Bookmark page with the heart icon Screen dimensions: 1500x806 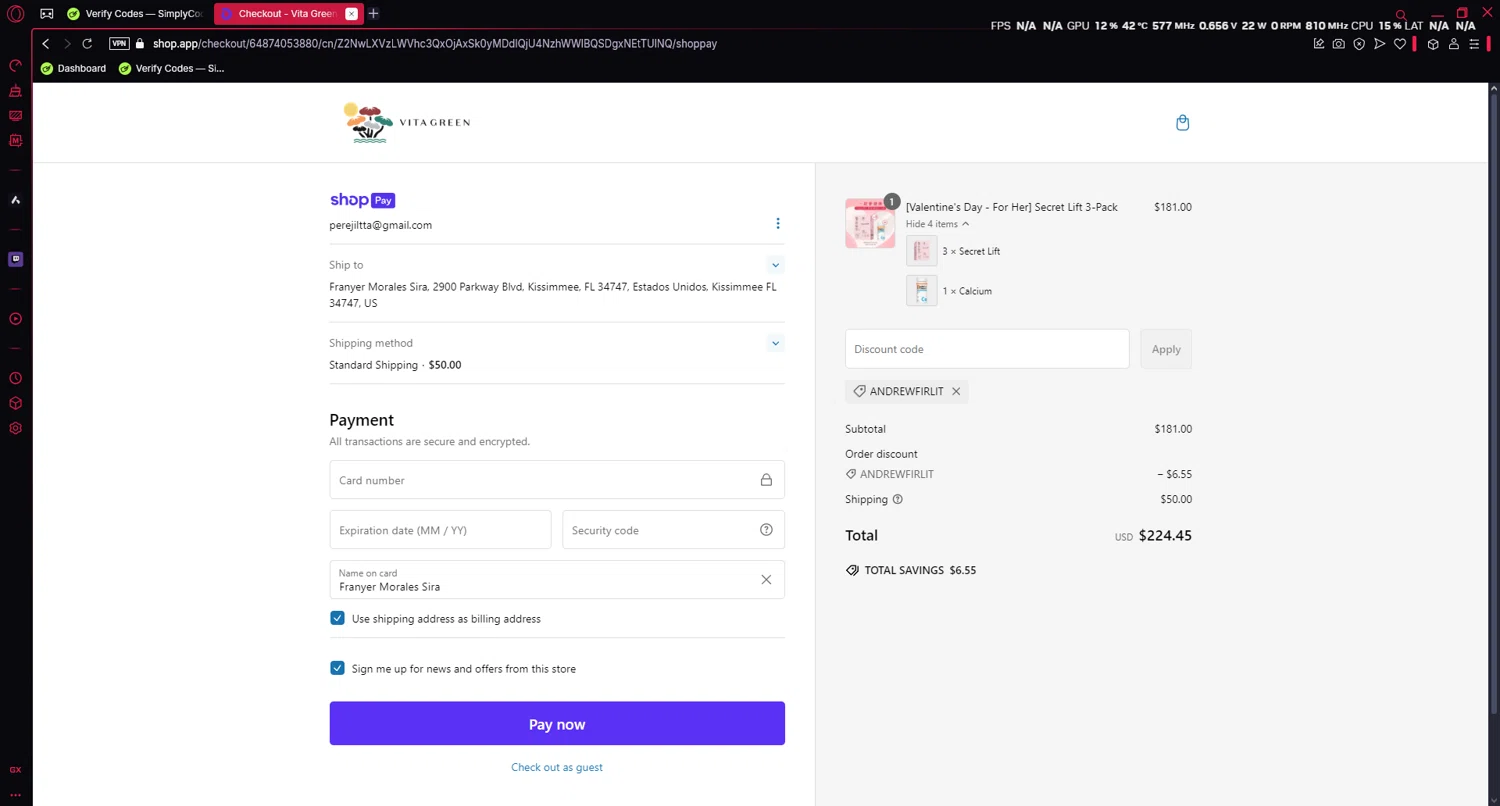[1400, 44]
